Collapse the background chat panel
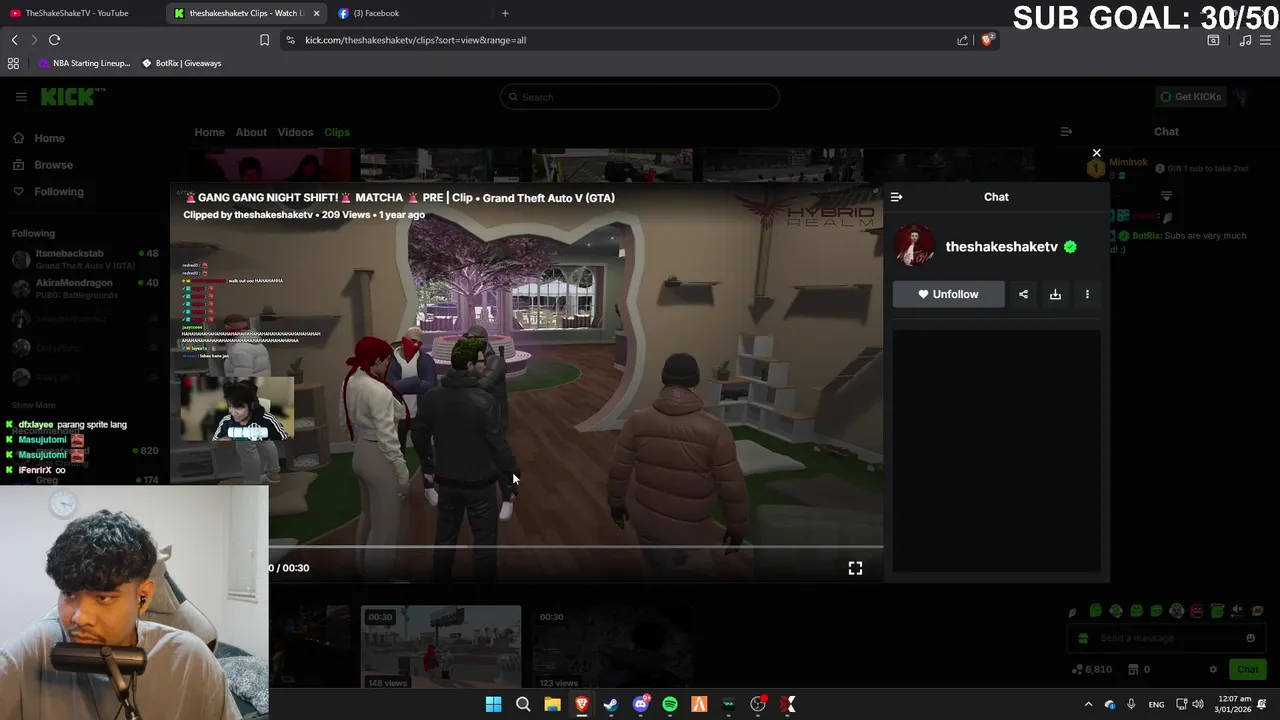Screen dimensions: 1280x720 coord(1066,131)
